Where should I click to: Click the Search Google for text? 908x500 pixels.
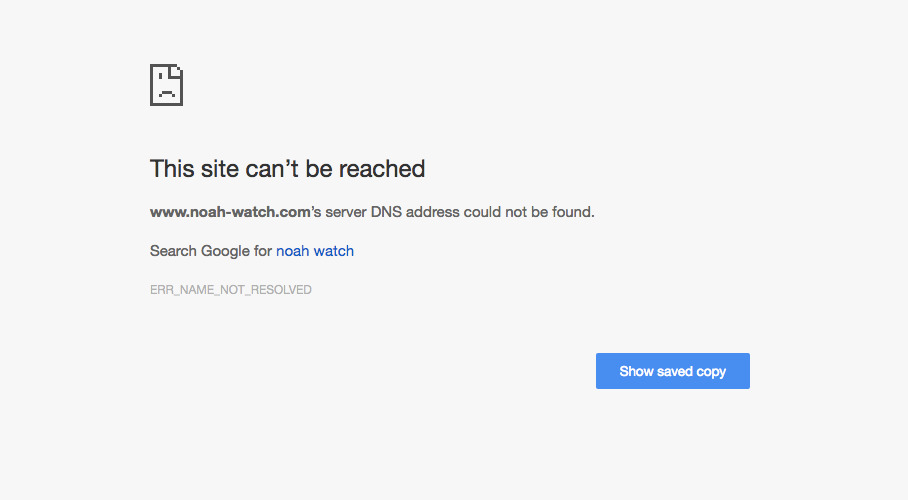(x=211, y=251)
